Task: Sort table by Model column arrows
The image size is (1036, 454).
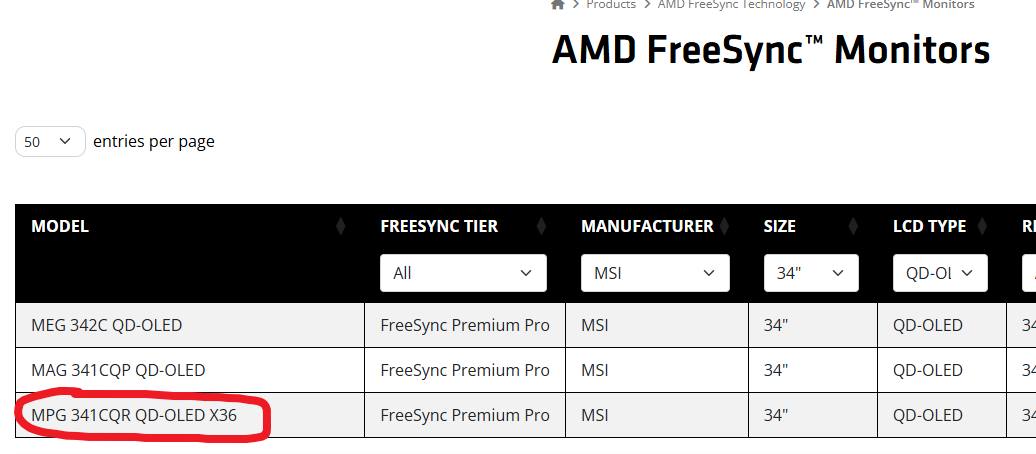Action: coord(341,226)
